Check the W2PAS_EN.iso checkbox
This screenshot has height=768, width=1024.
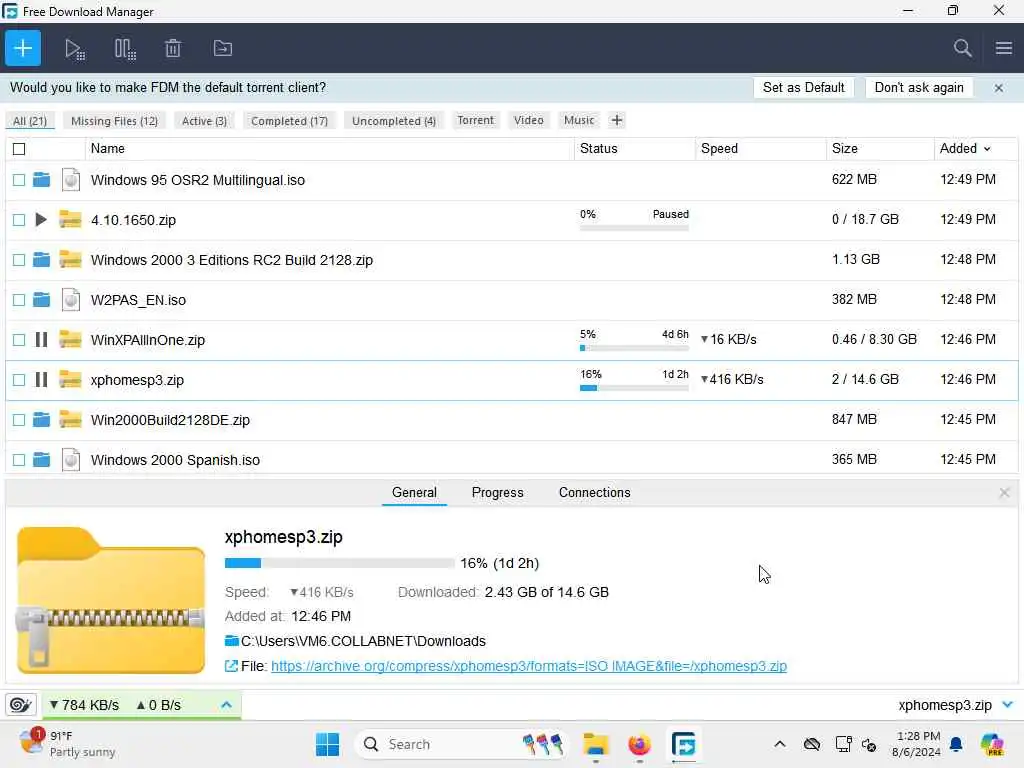(x=19, y=300)
